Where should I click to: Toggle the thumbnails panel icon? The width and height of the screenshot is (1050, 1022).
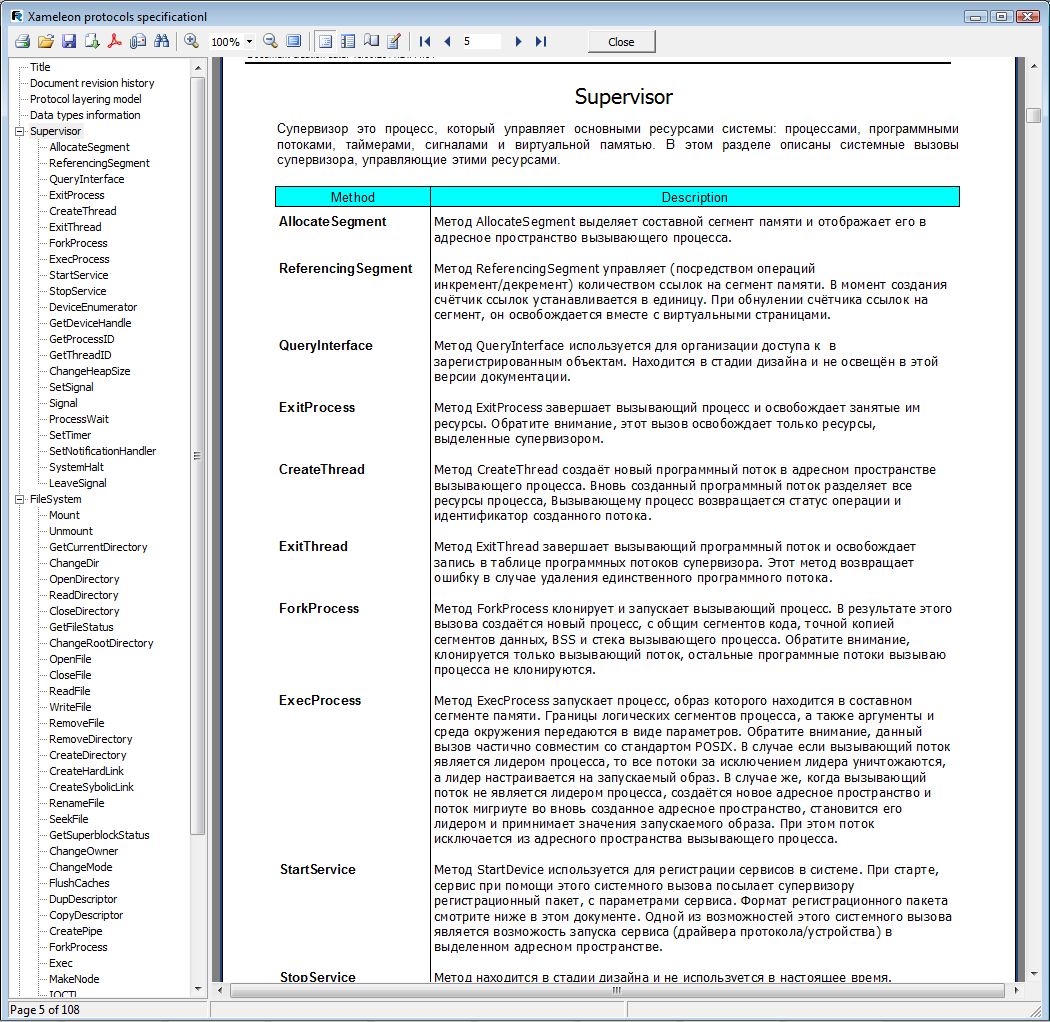click(348, 42)
